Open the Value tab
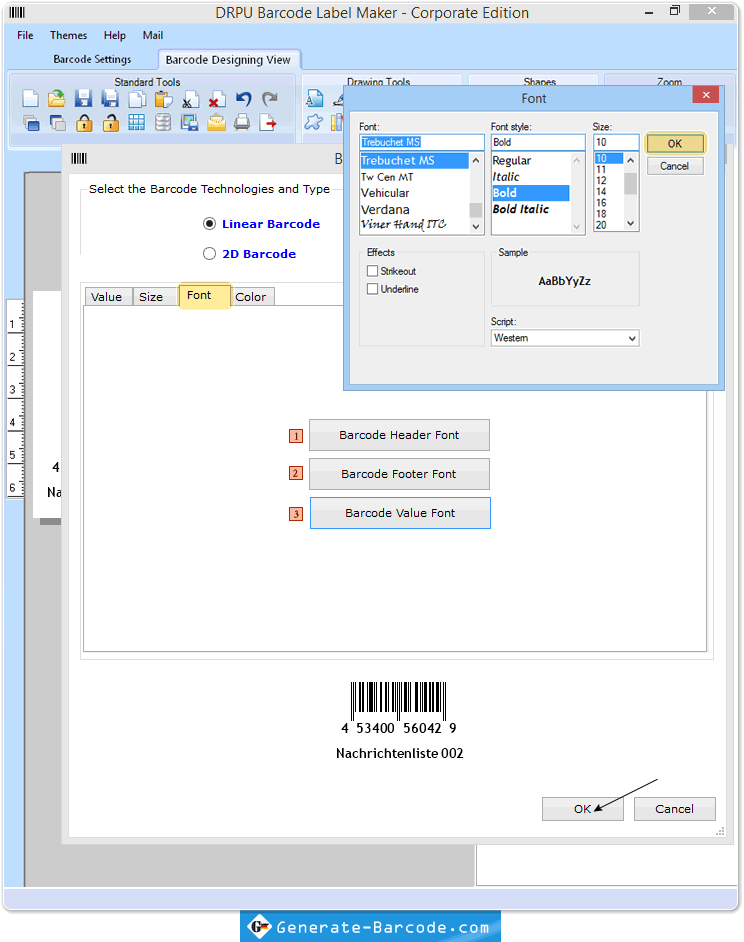This screenshot has height=942, width=744. 107,297
